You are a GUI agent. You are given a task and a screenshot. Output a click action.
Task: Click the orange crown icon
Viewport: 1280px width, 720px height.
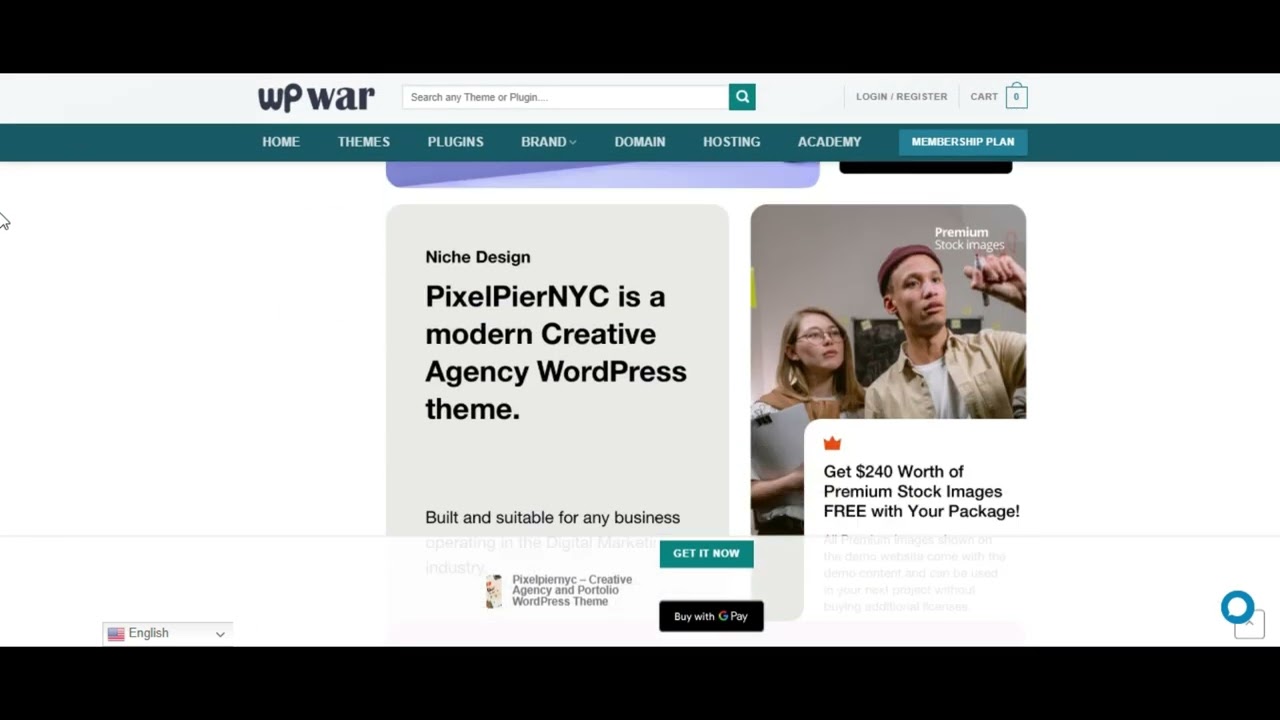(832, 444)
